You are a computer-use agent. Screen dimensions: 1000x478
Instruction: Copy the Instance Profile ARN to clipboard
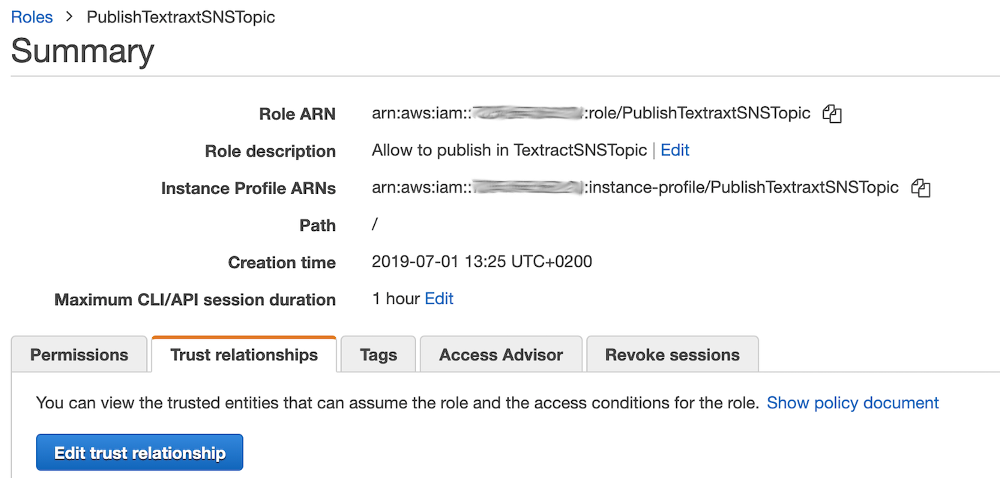[921, 188]
